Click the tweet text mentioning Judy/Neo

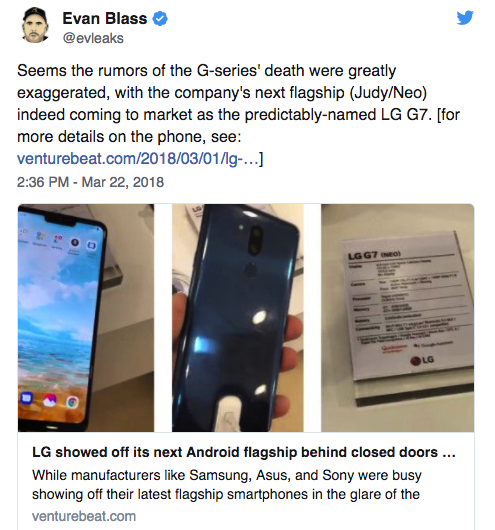tap(238, 103)
